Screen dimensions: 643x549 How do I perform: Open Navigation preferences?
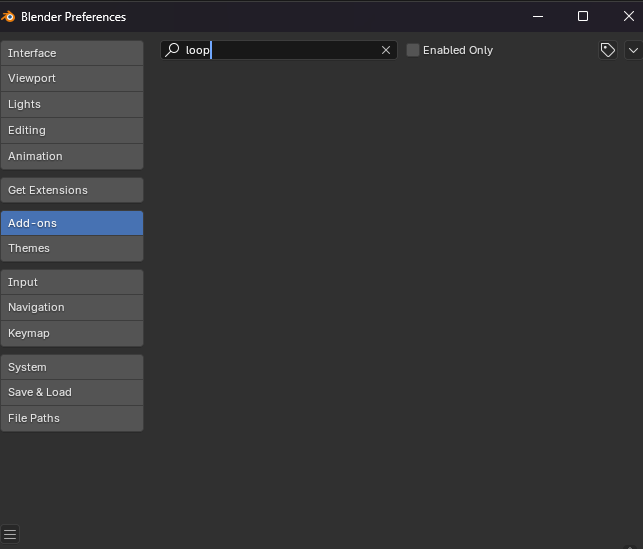pos(72,308)
